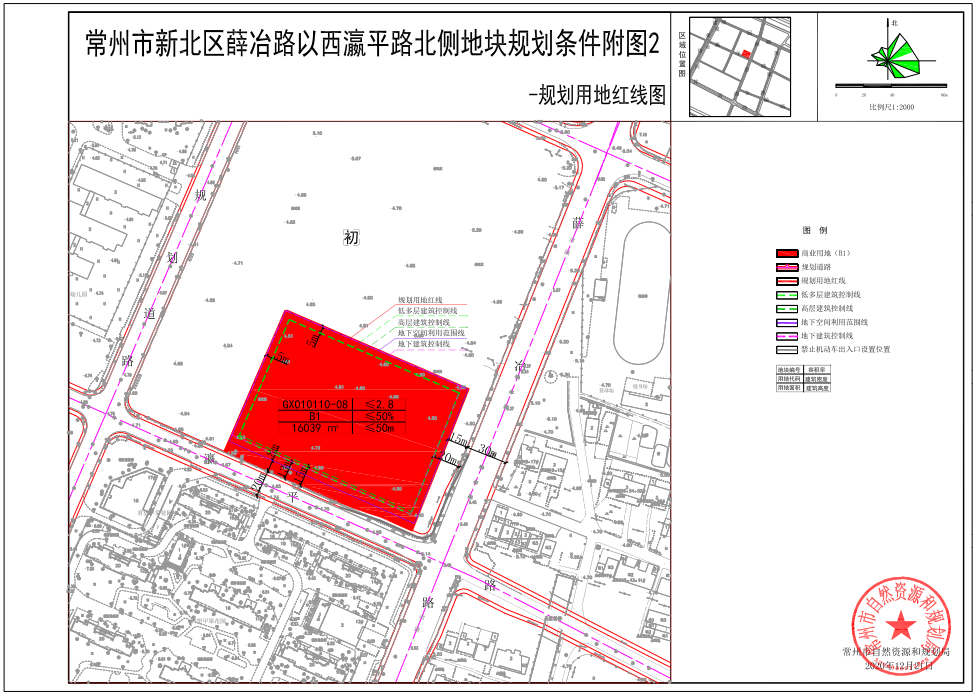Click the legend table cell 建筑密度
The width and height of the screenshot is (976, 695).
[816, 378]
